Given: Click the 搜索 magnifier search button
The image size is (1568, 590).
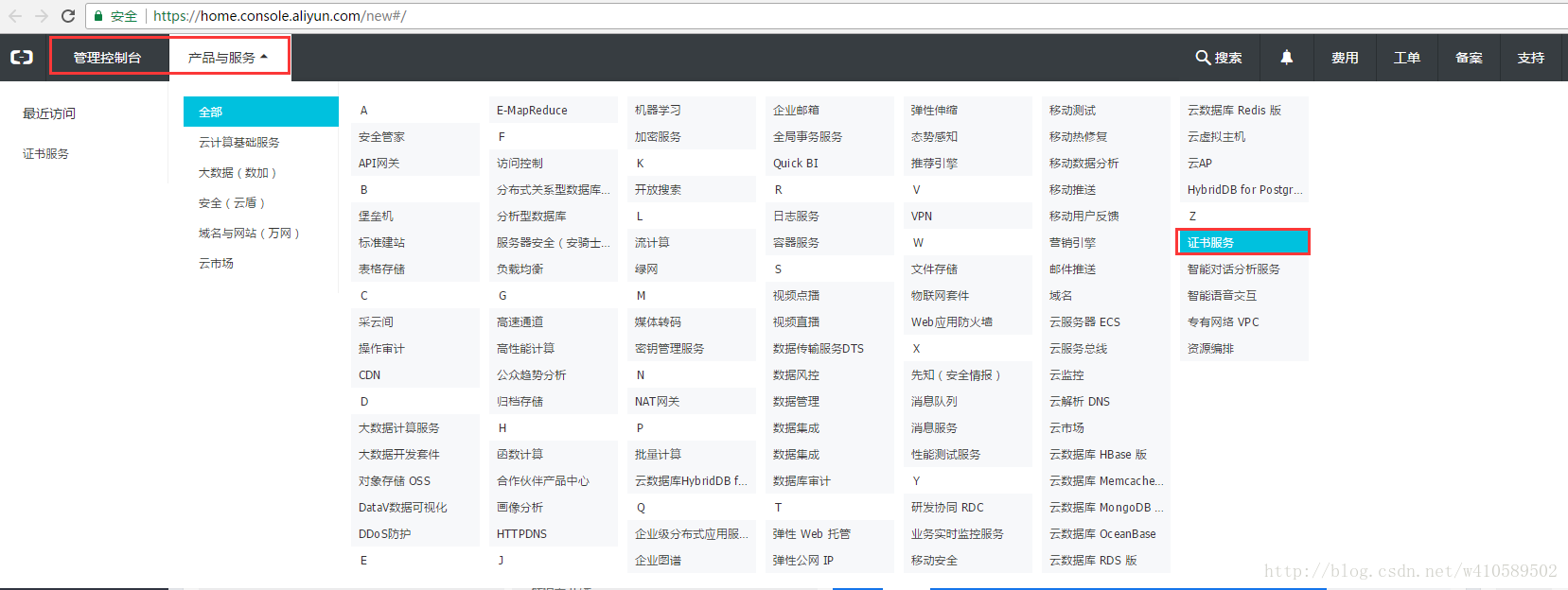Looking at the screenshot, I should 1219,58.
